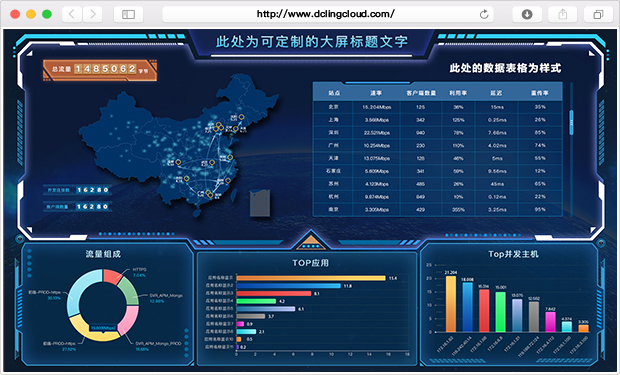Screen dimensions: 620x375
Task: Toggle the sidebar panel icon
Action: pos(128,15)
